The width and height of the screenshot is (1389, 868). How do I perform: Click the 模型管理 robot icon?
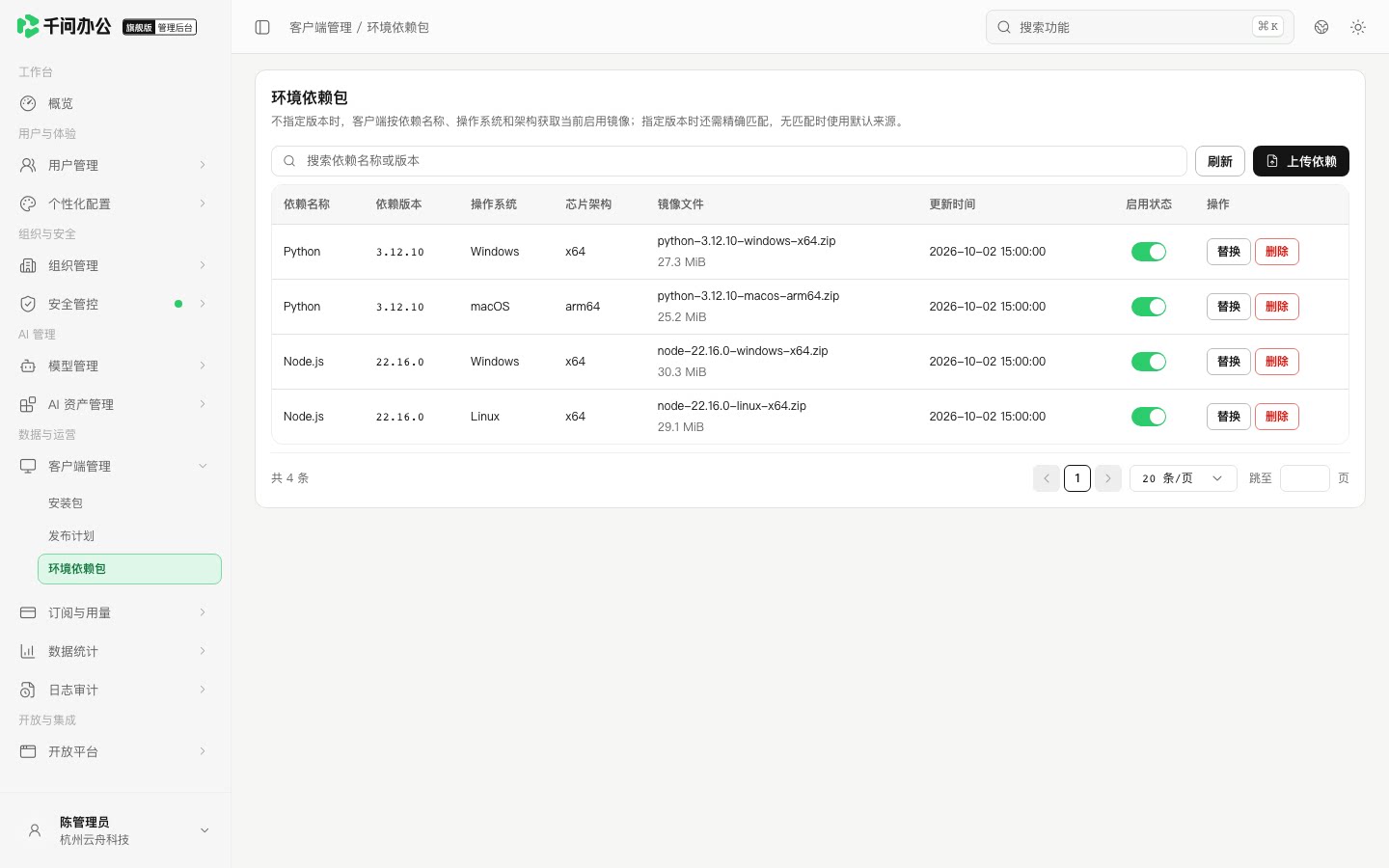[x=28, y=366]
